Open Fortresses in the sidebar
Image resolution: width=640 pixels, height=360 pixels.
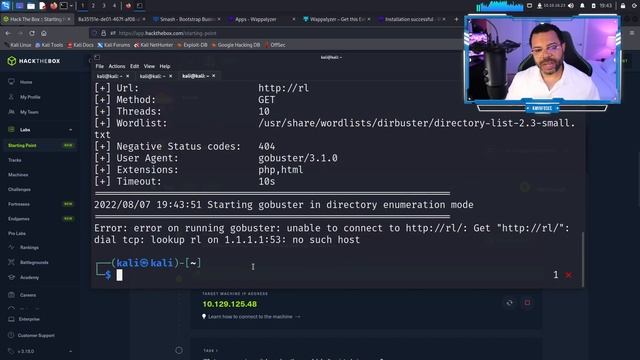(19, 204)
